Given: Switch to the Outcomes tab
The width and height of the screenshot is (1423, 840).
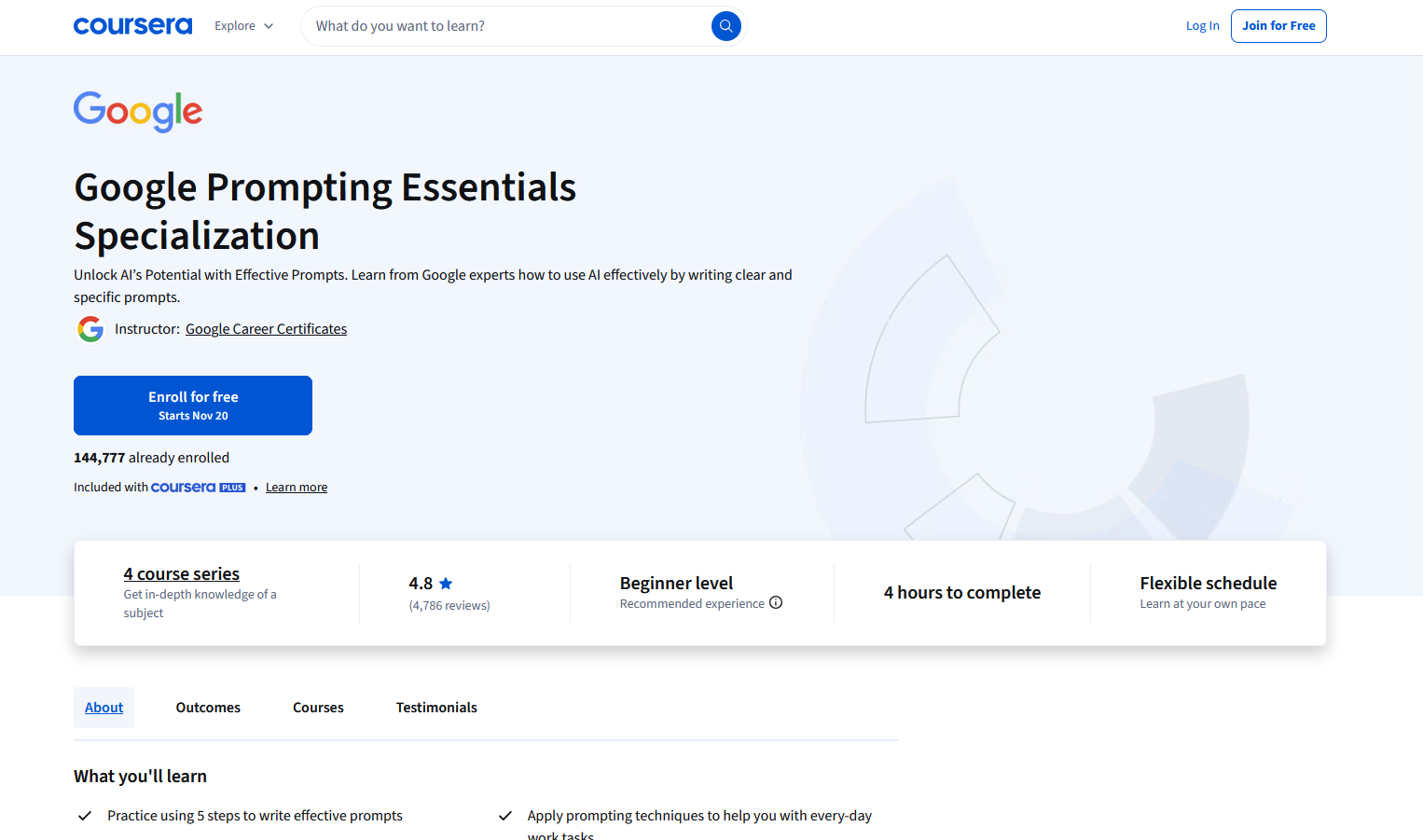Looking at the screenshot, I should pyautogui.click(x=208, y=708).
